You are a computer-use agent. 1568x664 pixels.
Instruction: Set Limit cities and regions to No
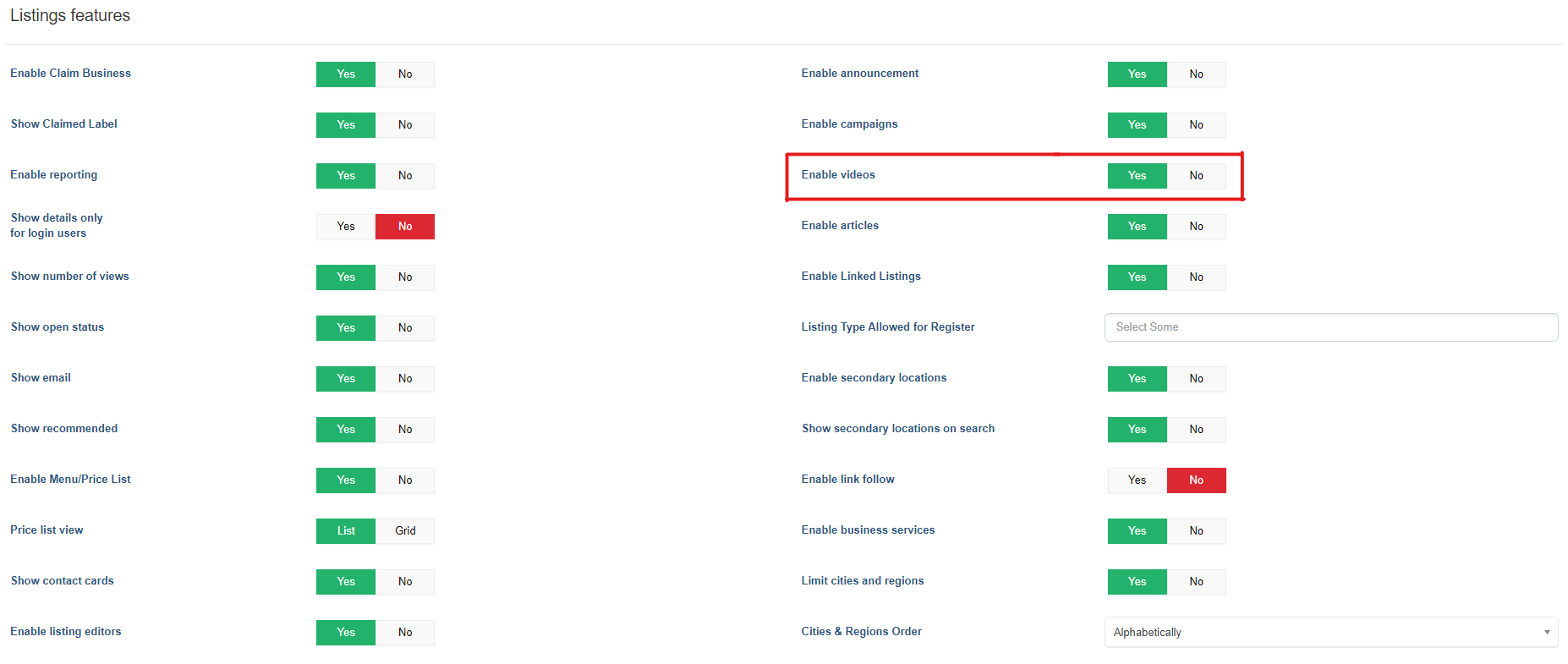tap(1197, 582)
